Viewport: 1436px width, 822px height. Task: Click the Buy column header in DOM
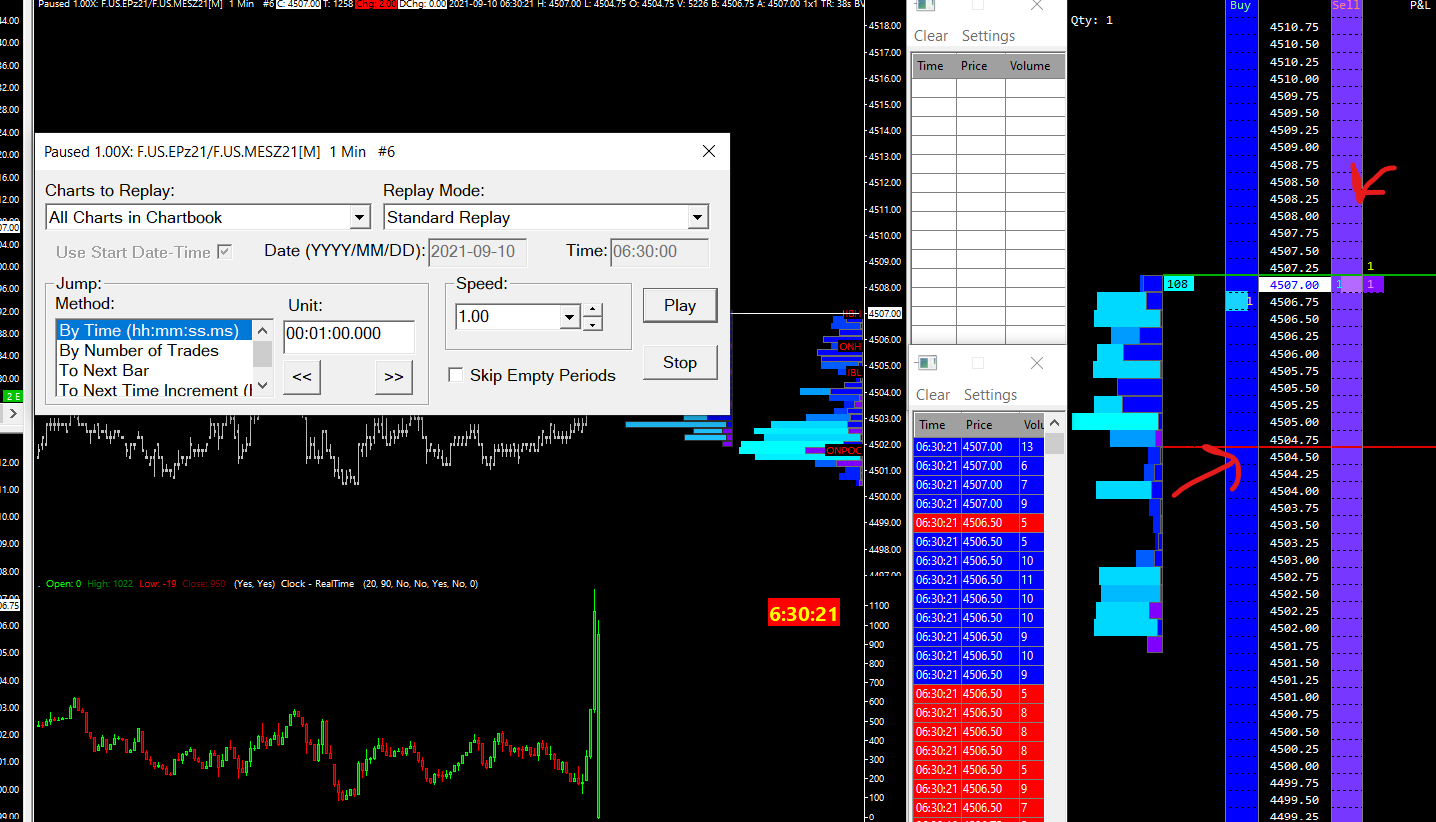[x=1240, y=6]
